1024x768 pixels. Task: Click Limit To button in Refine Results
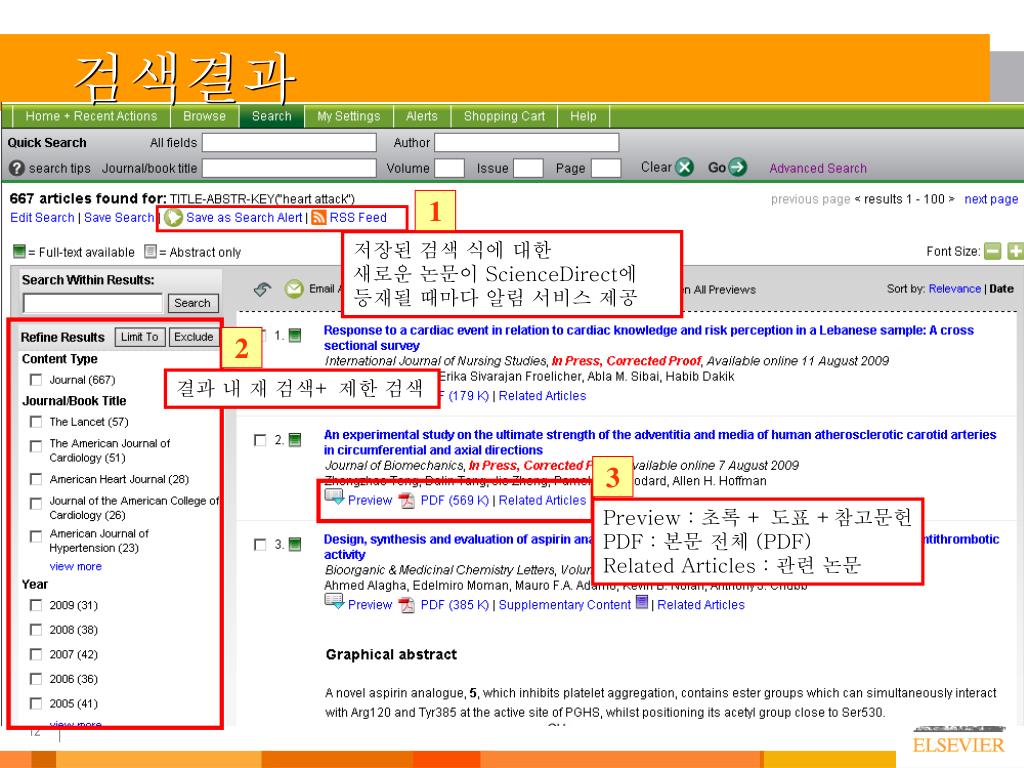pyautogui.click(x=140, y=337)
